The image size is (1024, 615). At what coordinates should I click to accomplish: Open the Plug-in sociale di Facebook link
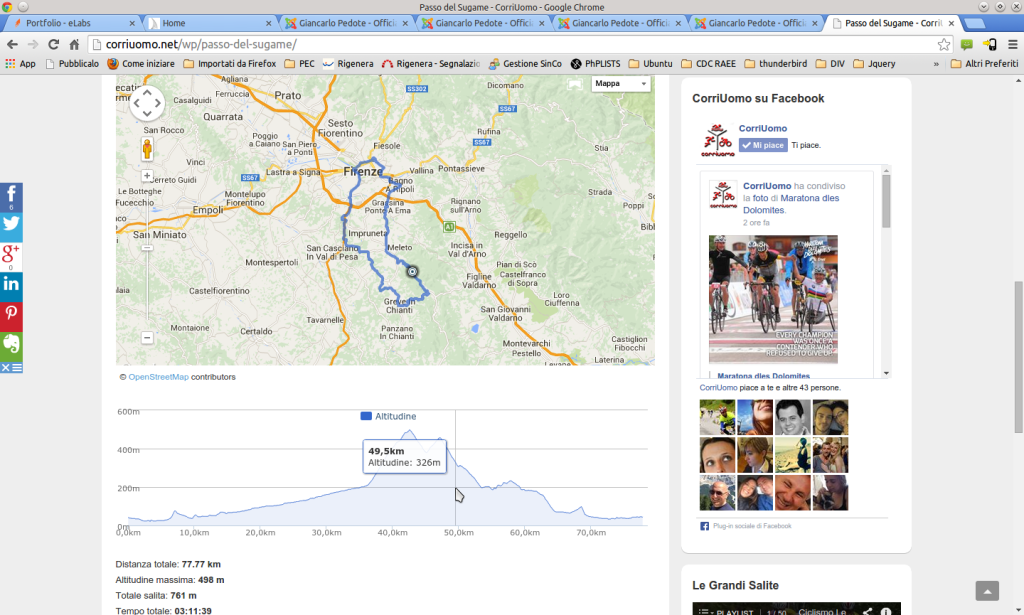(x=752, y=526)
